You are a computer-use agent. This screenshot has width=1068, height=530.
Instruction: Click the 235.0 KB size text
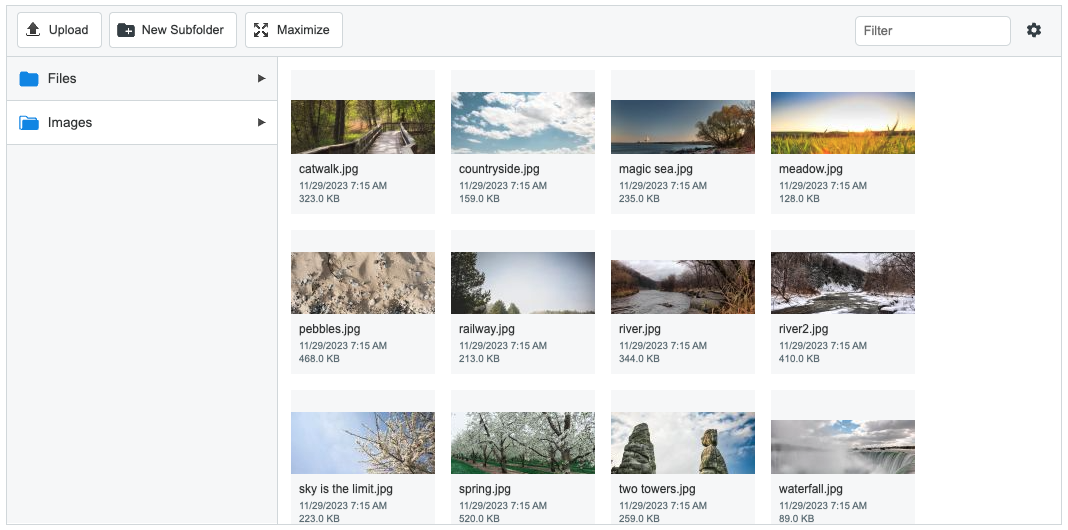point(640,199)
